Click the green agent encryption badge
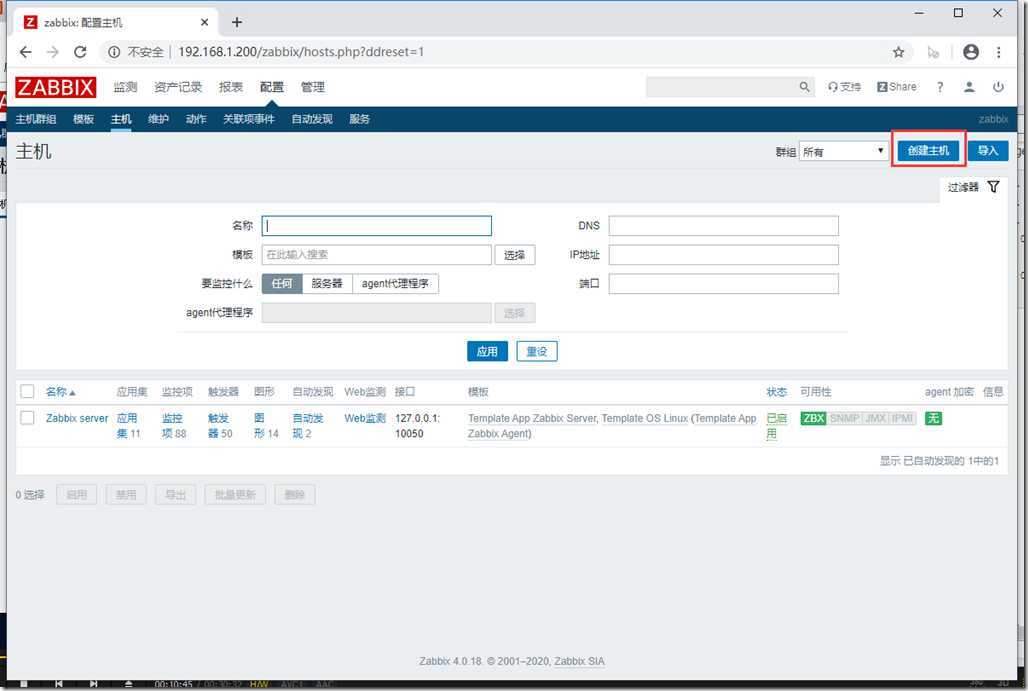 933,418
